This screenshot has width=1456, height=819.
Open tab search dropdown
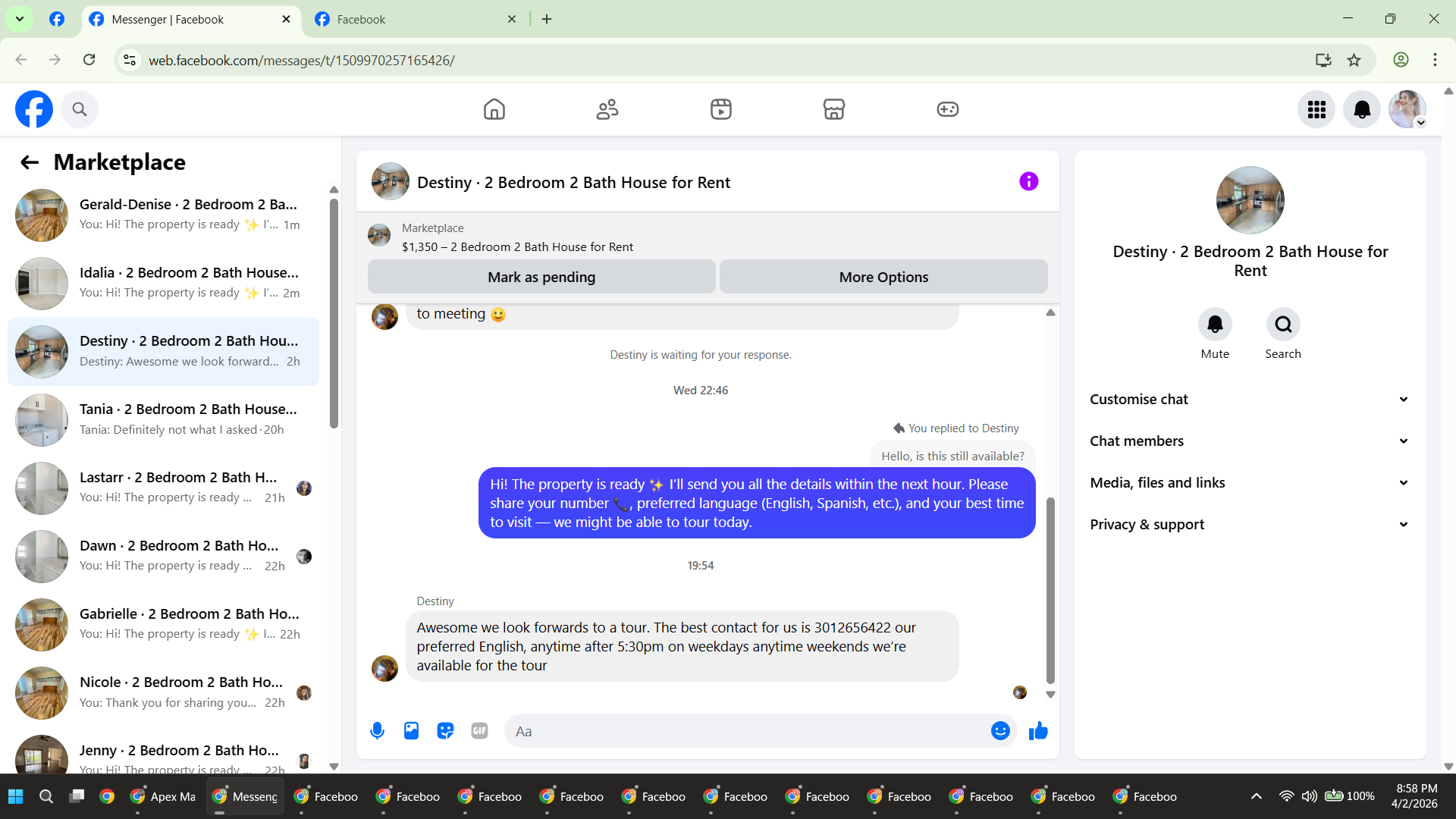pos(20,20)
